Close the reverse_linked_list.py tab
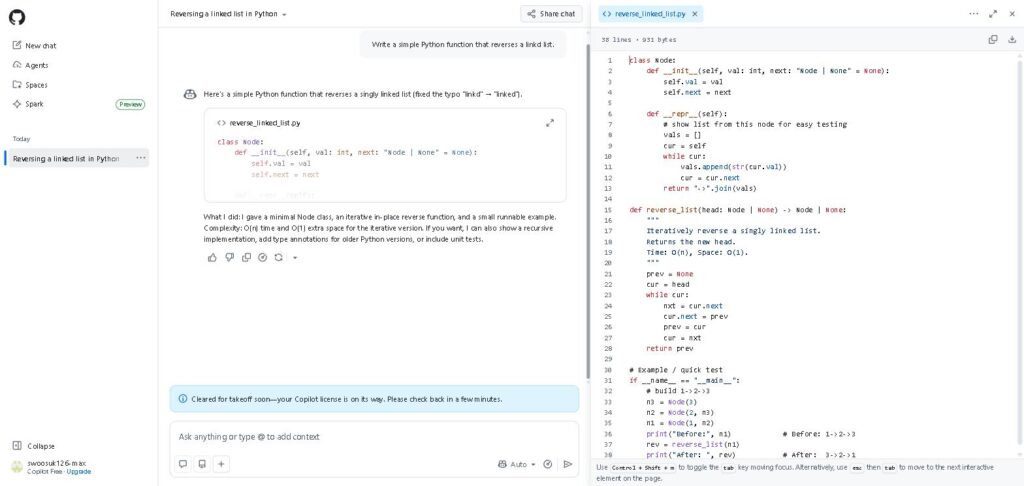This screenshot has height=486, width=1024. 695,14
